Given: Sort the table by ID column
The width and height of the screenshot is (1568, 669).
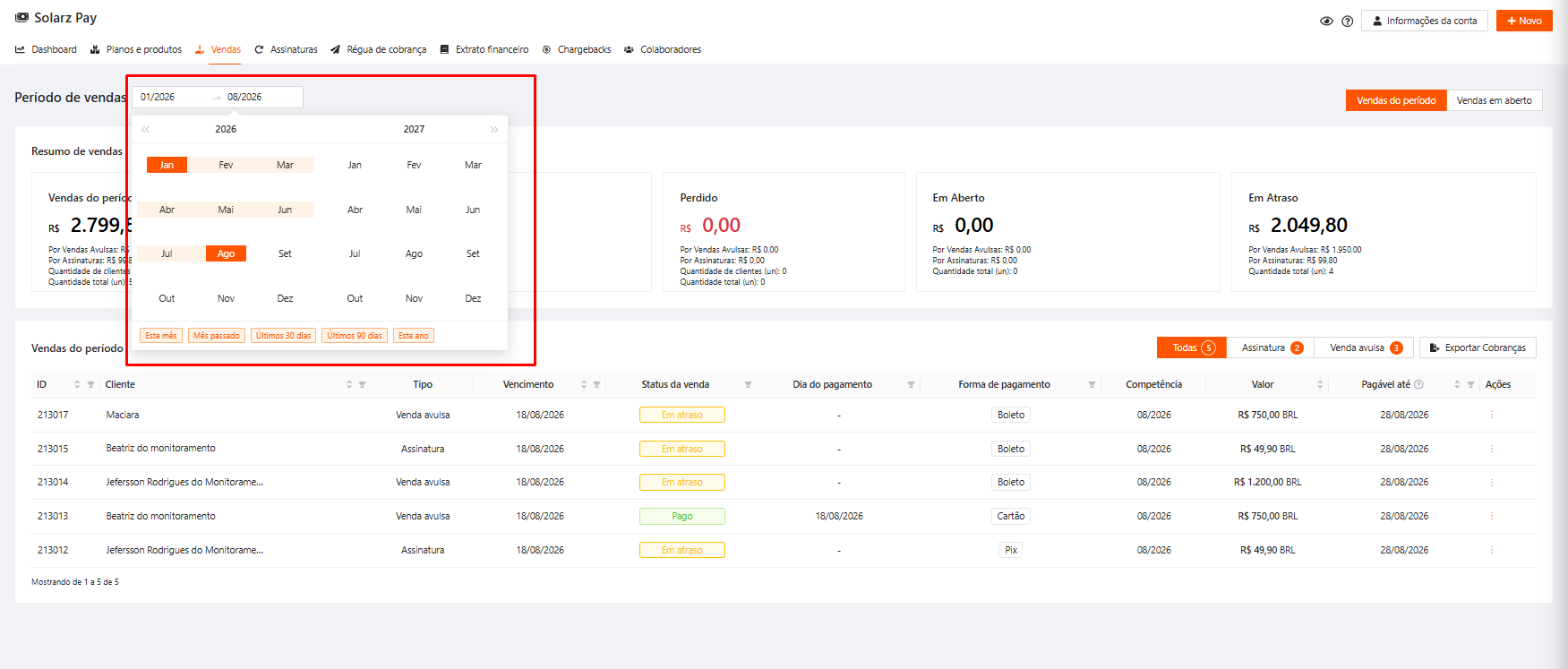Looking at the screenshot, I should 77,384.
